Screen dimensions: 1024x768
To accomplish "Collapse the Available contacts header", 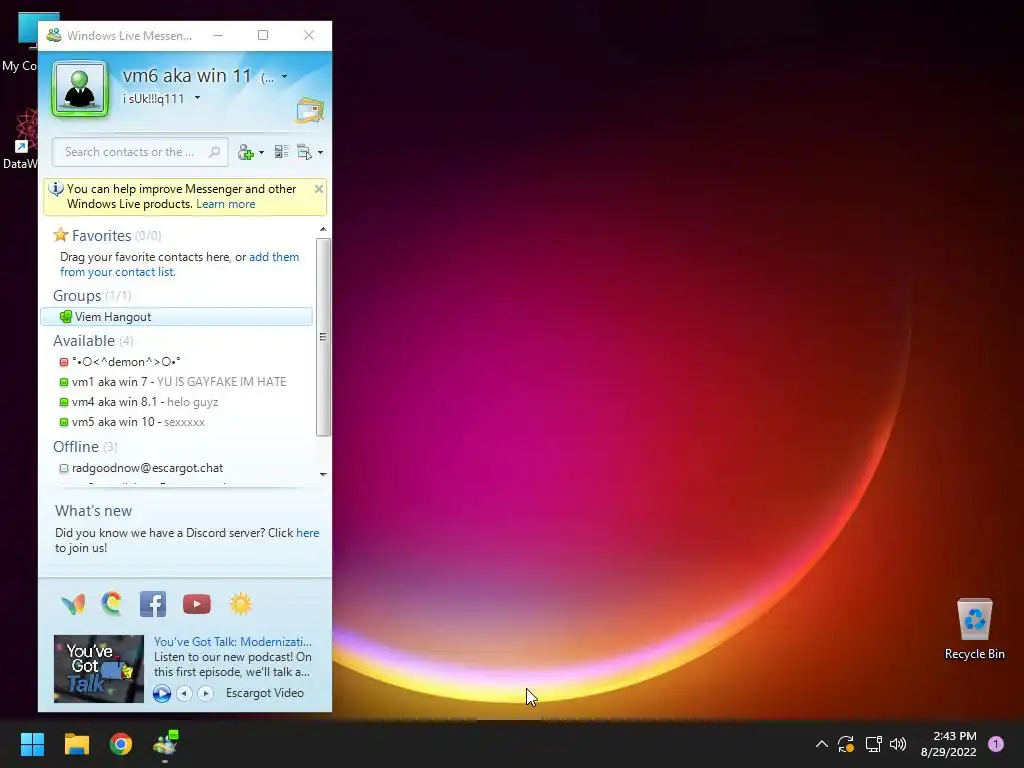I will pyautogui.click(x=84, y=341).
